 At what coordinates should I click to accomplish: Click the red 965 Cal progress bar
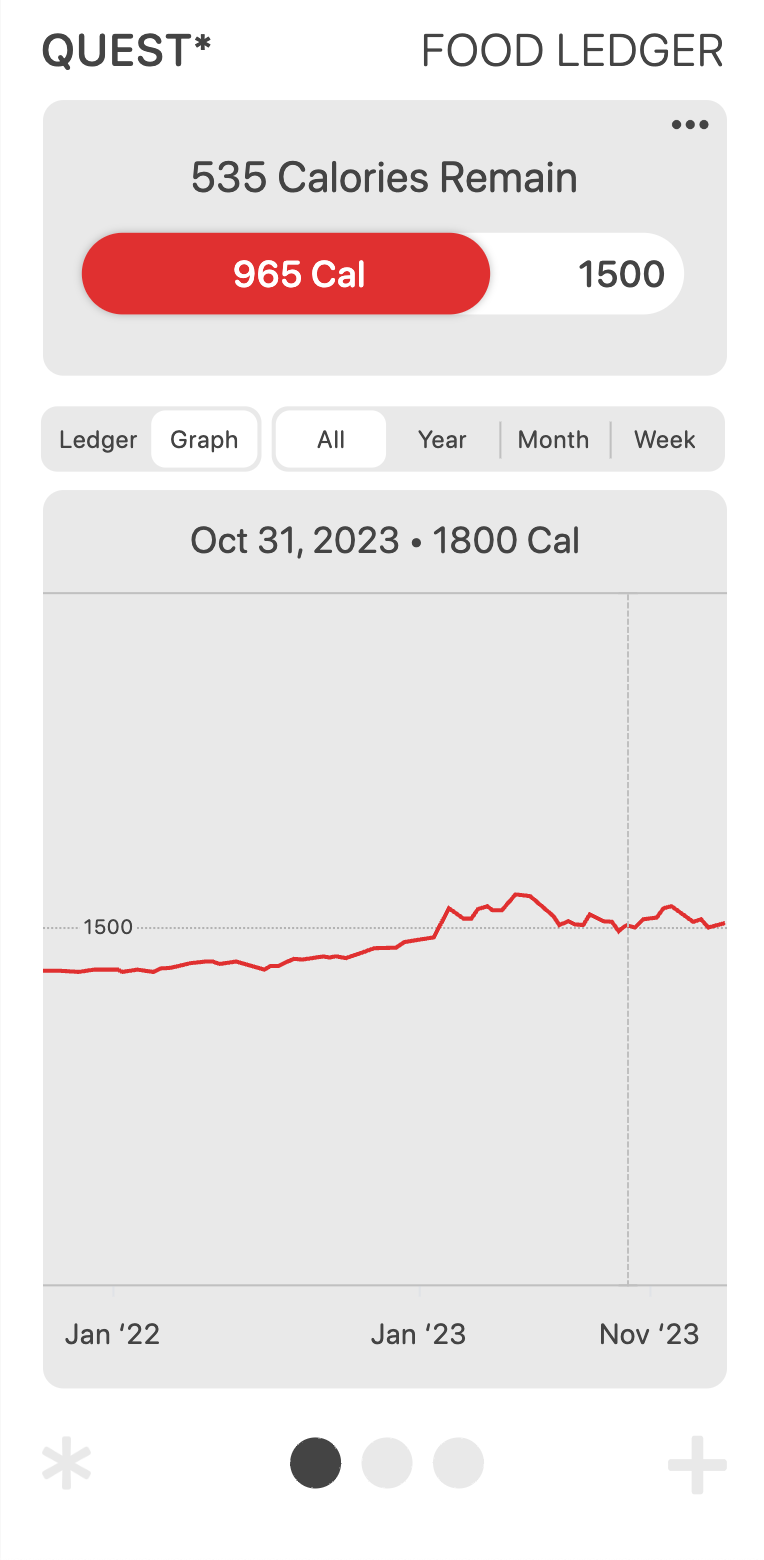[x=286, y=274]
